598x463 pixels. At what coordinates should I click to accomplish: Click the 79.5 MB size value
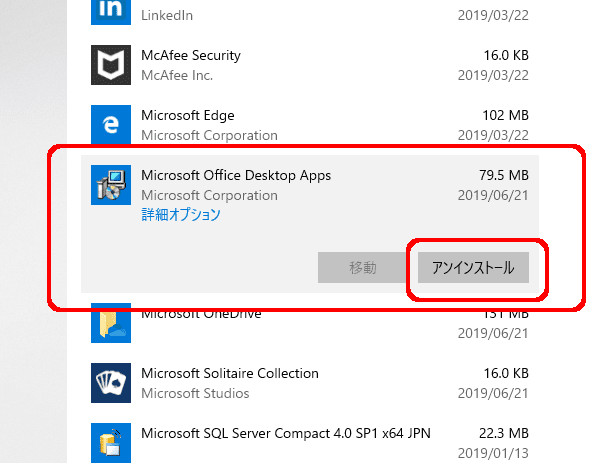point(504,175)
